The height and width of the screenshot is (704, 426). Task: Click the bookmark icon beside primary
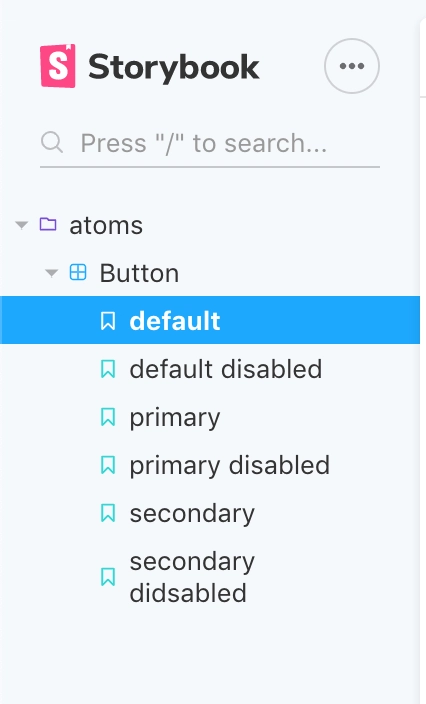coord(108,417)
